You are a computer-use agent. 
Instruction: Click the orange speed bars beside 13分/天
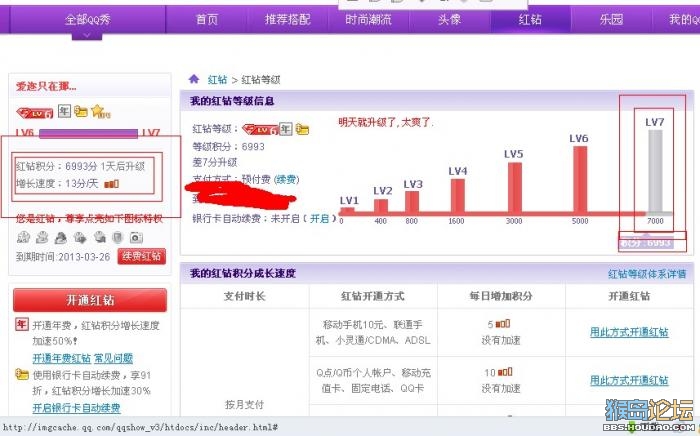[111, 184]
